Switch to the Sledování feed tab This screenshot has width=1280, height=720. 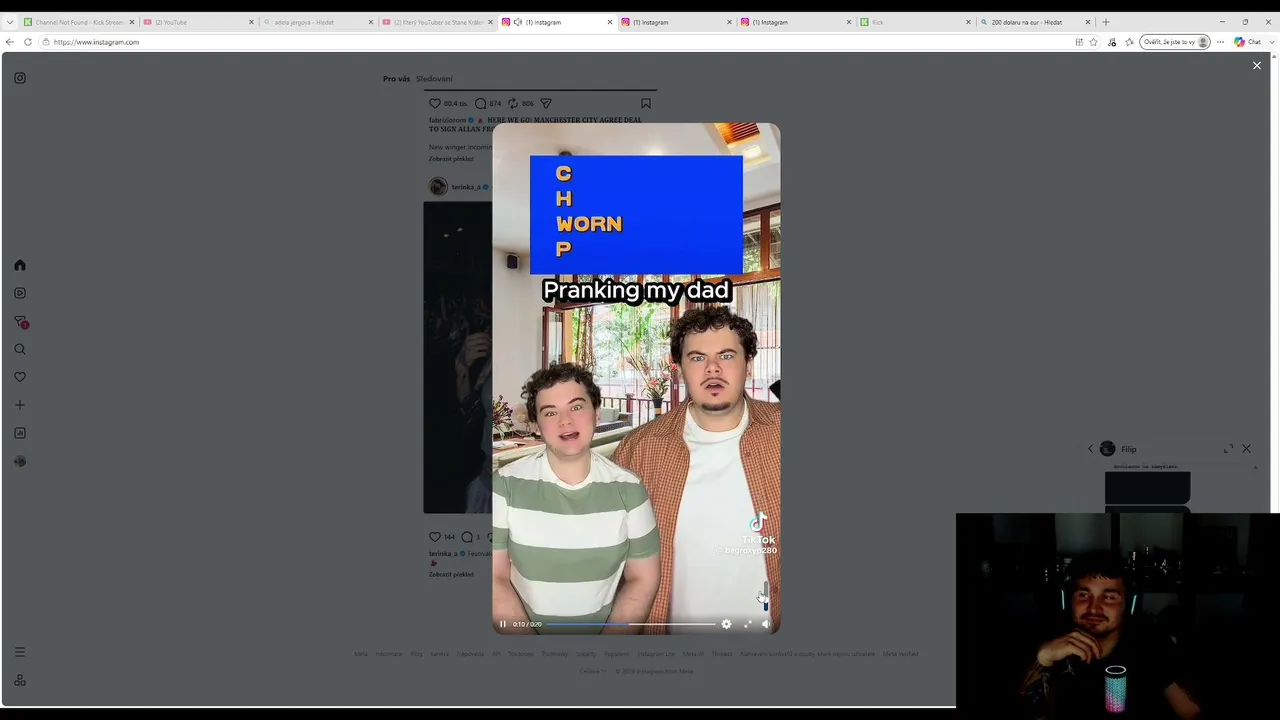[434, 79]
